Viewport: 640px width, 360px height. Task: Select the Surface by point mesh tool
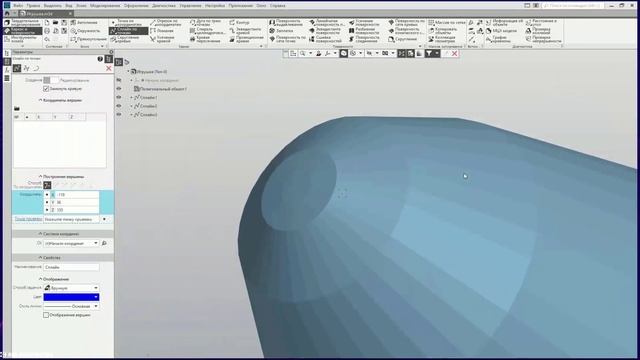click(x=287, y=39)
